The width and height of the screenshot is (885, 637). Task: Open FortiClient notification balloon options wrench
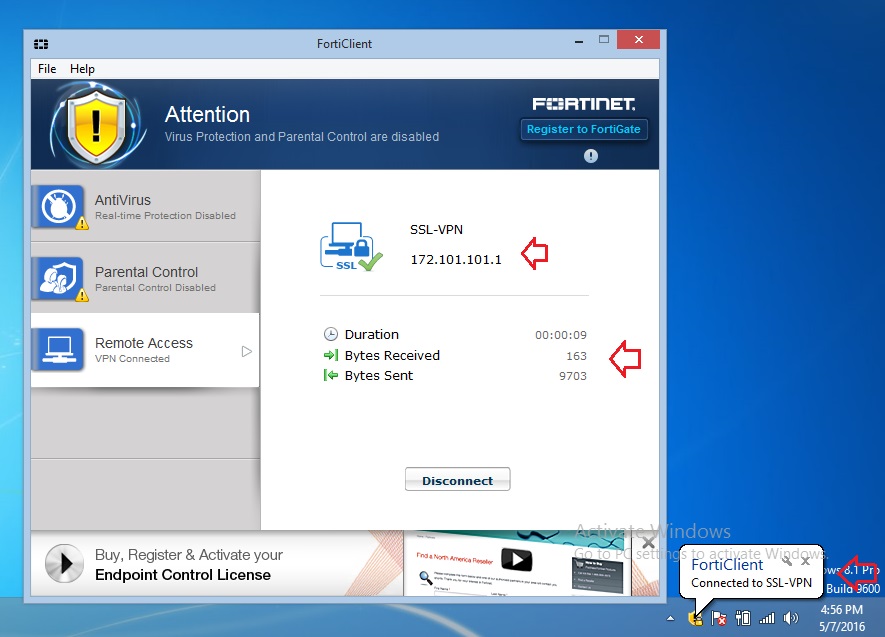pos(787,561)
